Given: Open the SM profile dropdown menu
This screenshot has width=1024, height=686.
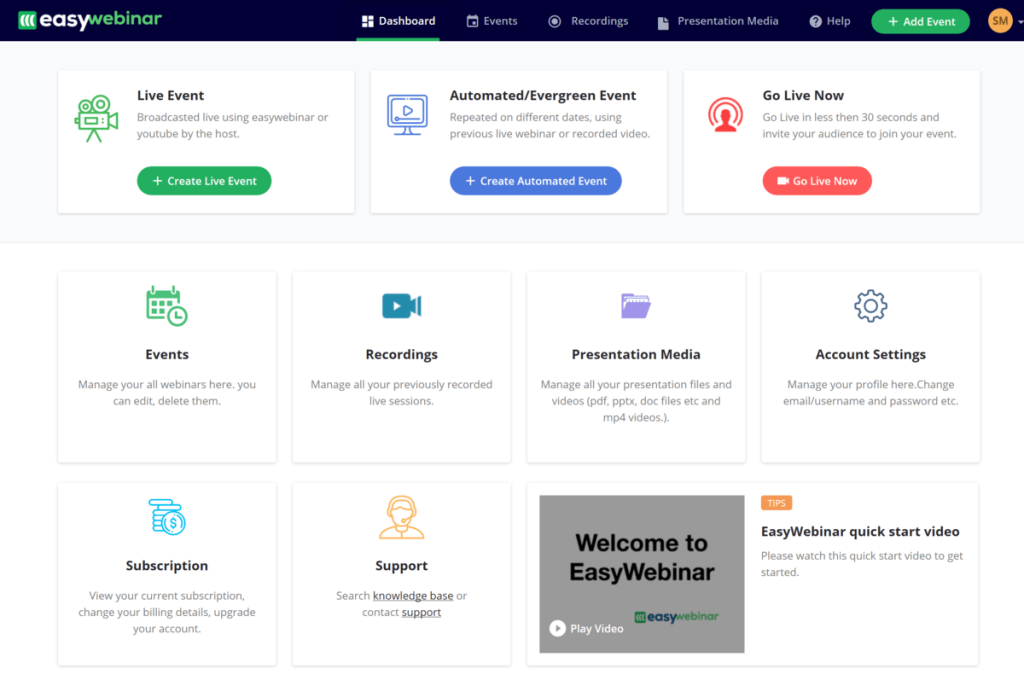Looking at the screenshot, I should point(1000,19).
